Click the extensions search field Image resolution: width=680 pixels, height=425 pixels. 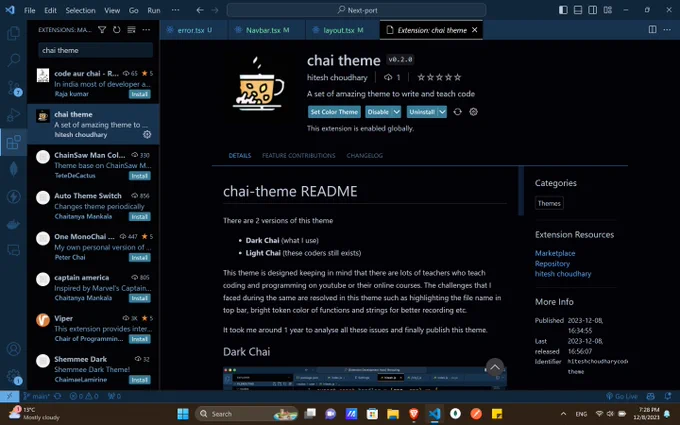(95, 50)
